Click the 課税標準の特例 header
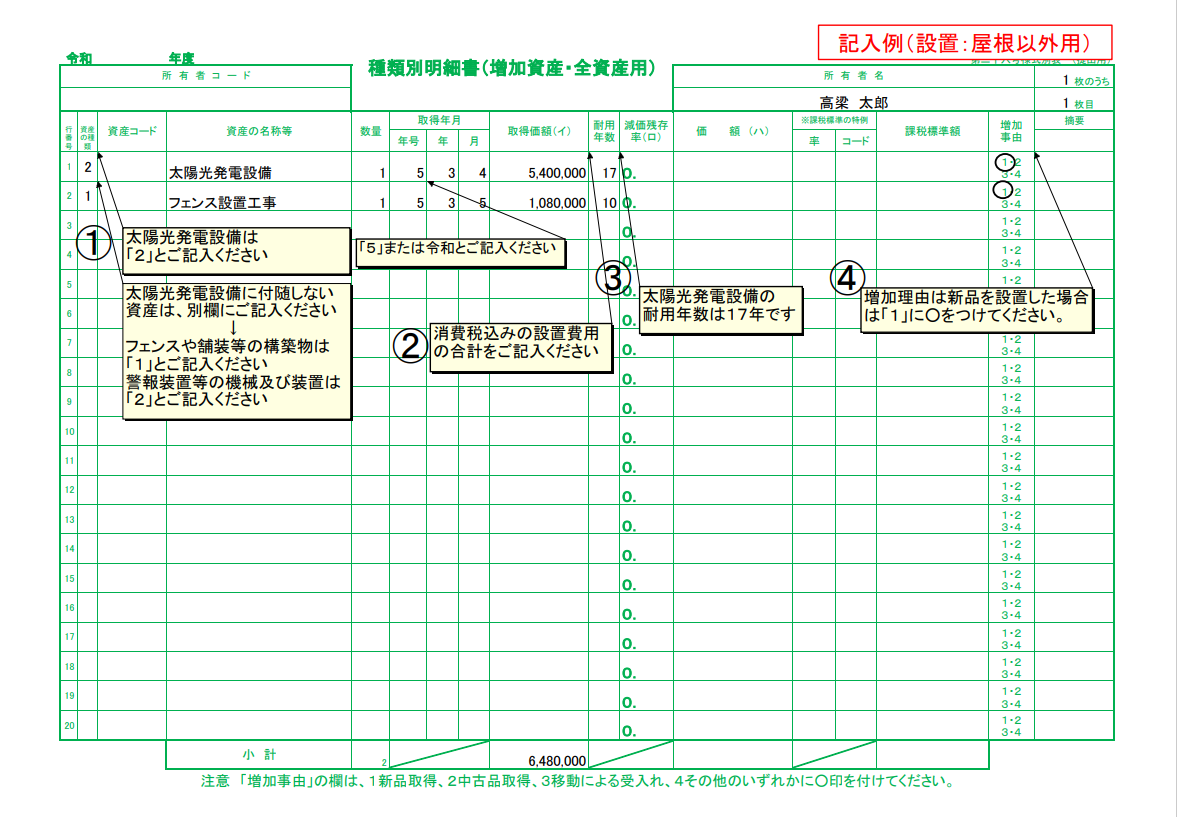This screenshot has width=1177, height=817. coord(834,120)
